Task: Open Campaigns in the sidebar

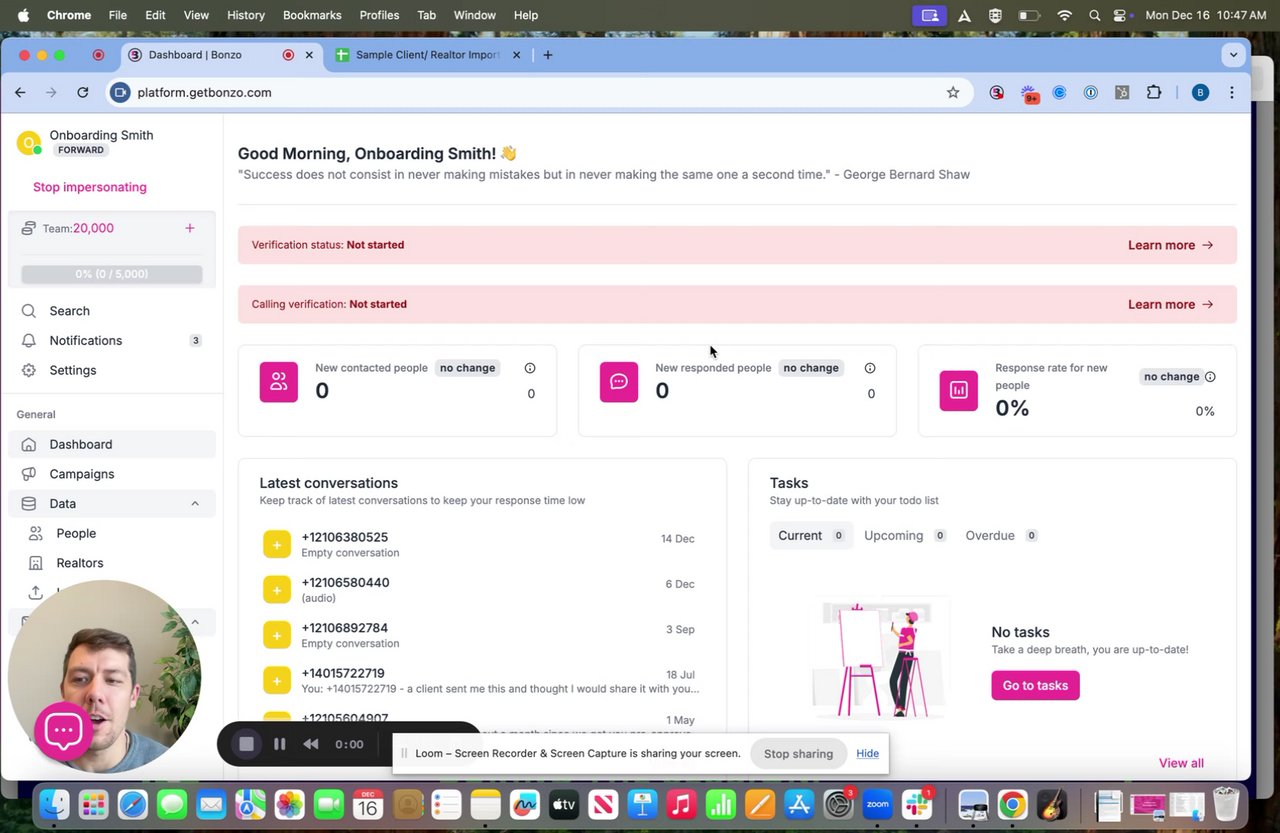Action: point(82,474)
